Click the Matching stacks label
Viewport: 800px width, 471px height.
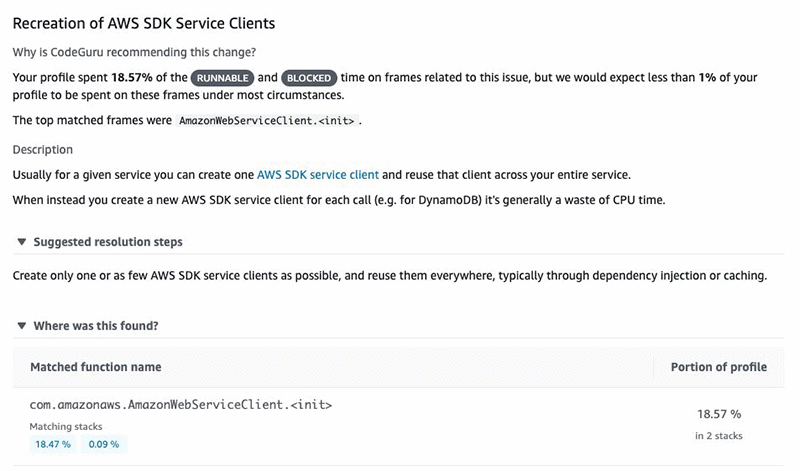tap(66, 427)
